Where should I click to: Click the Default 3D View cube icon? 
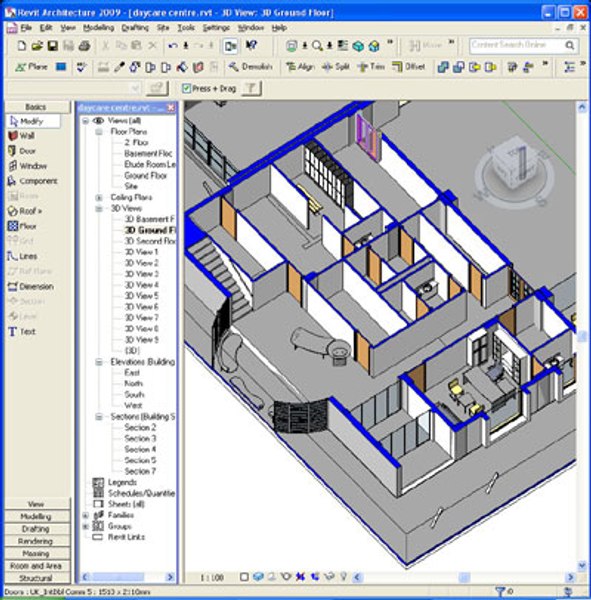374,46
